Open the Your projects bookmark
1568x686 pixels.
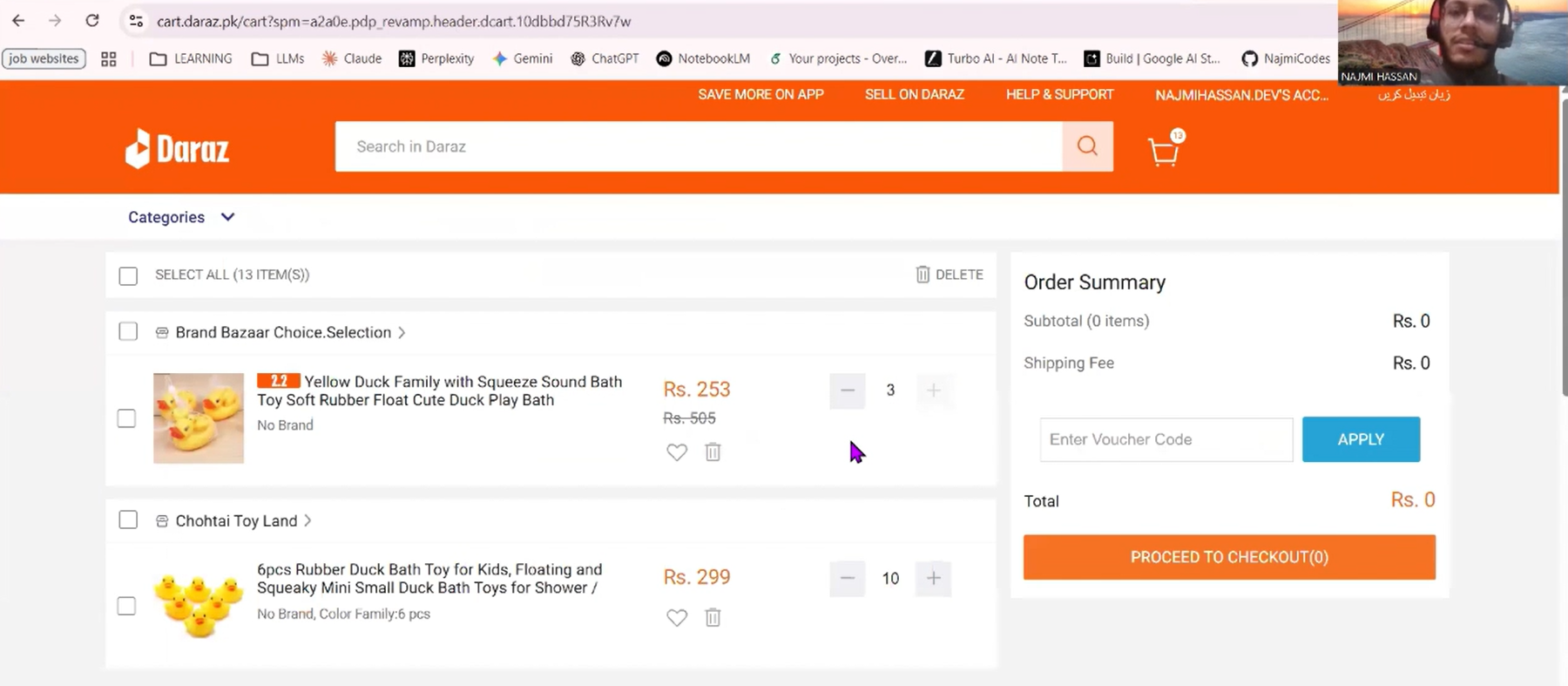(838, 58)
